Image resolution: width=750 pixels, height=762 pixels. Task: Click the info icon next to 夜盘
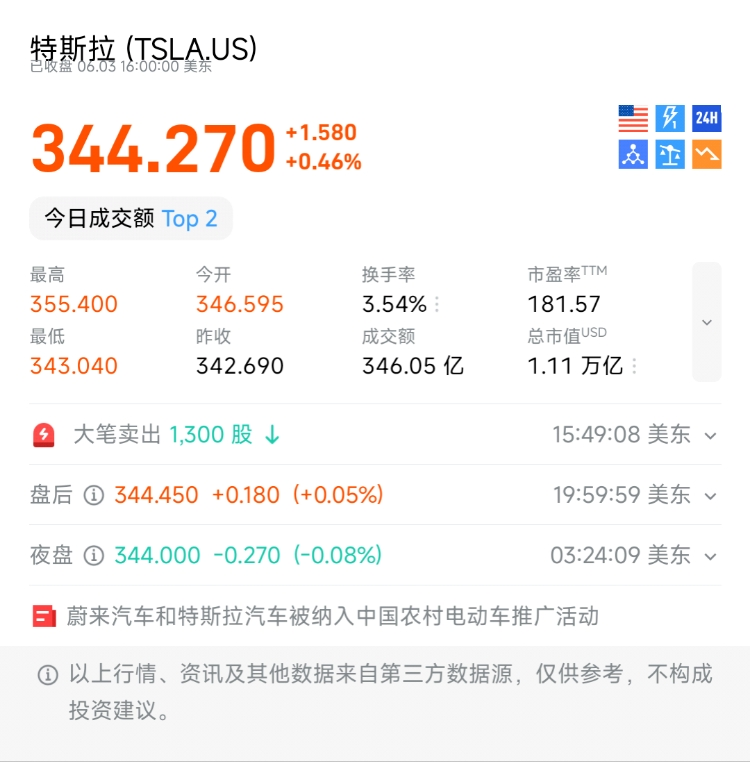(x=94, y=555)
